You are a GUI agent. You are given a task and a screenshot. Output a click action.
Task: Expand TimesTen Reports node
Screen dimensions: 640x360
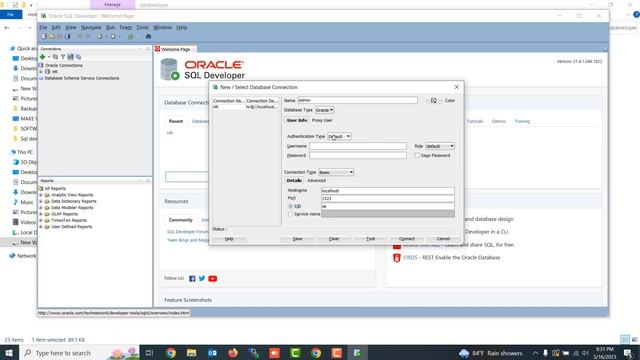[41, 220]
